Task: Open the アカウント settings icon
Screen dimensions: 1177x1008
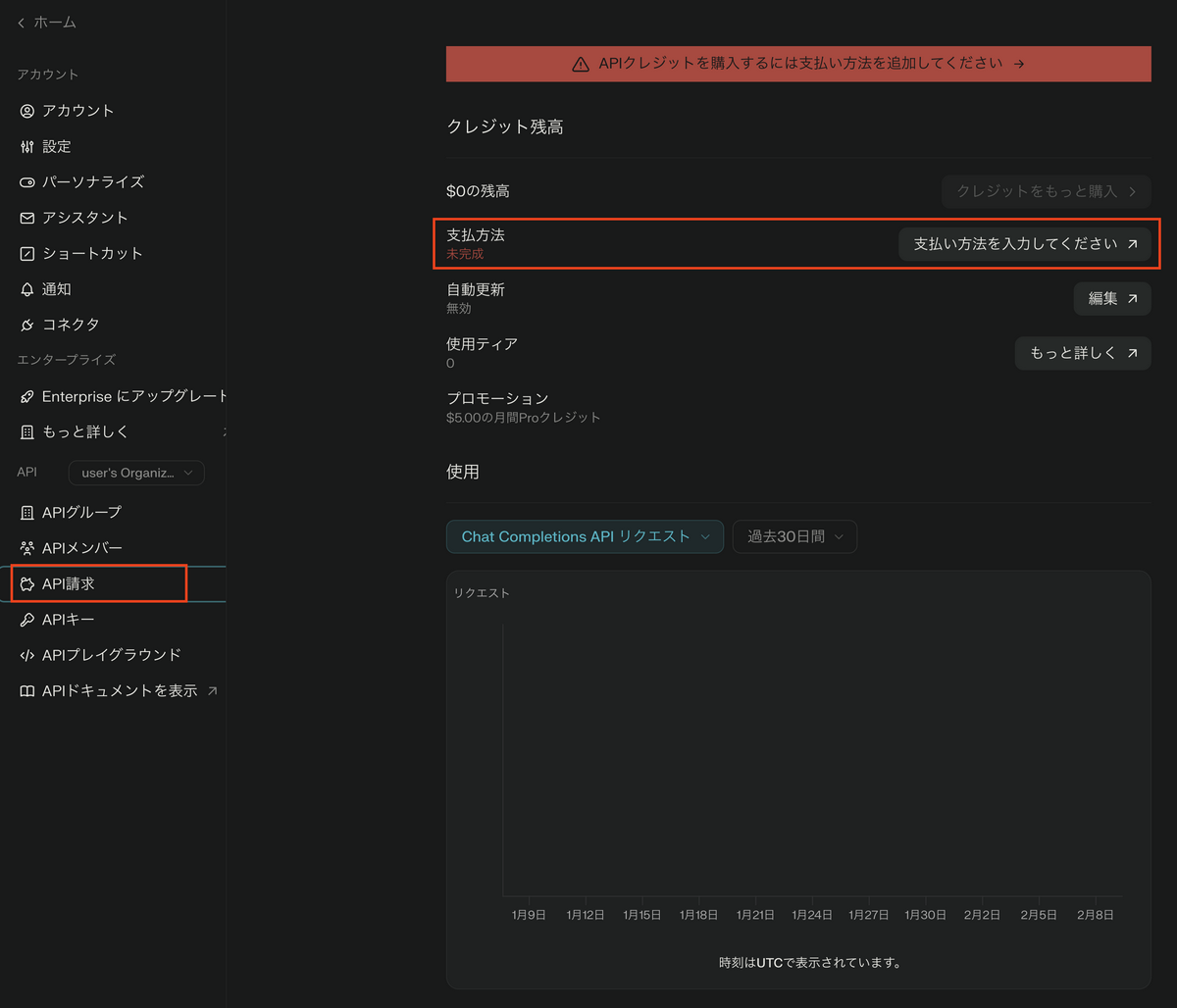Action: coord(26,111)
